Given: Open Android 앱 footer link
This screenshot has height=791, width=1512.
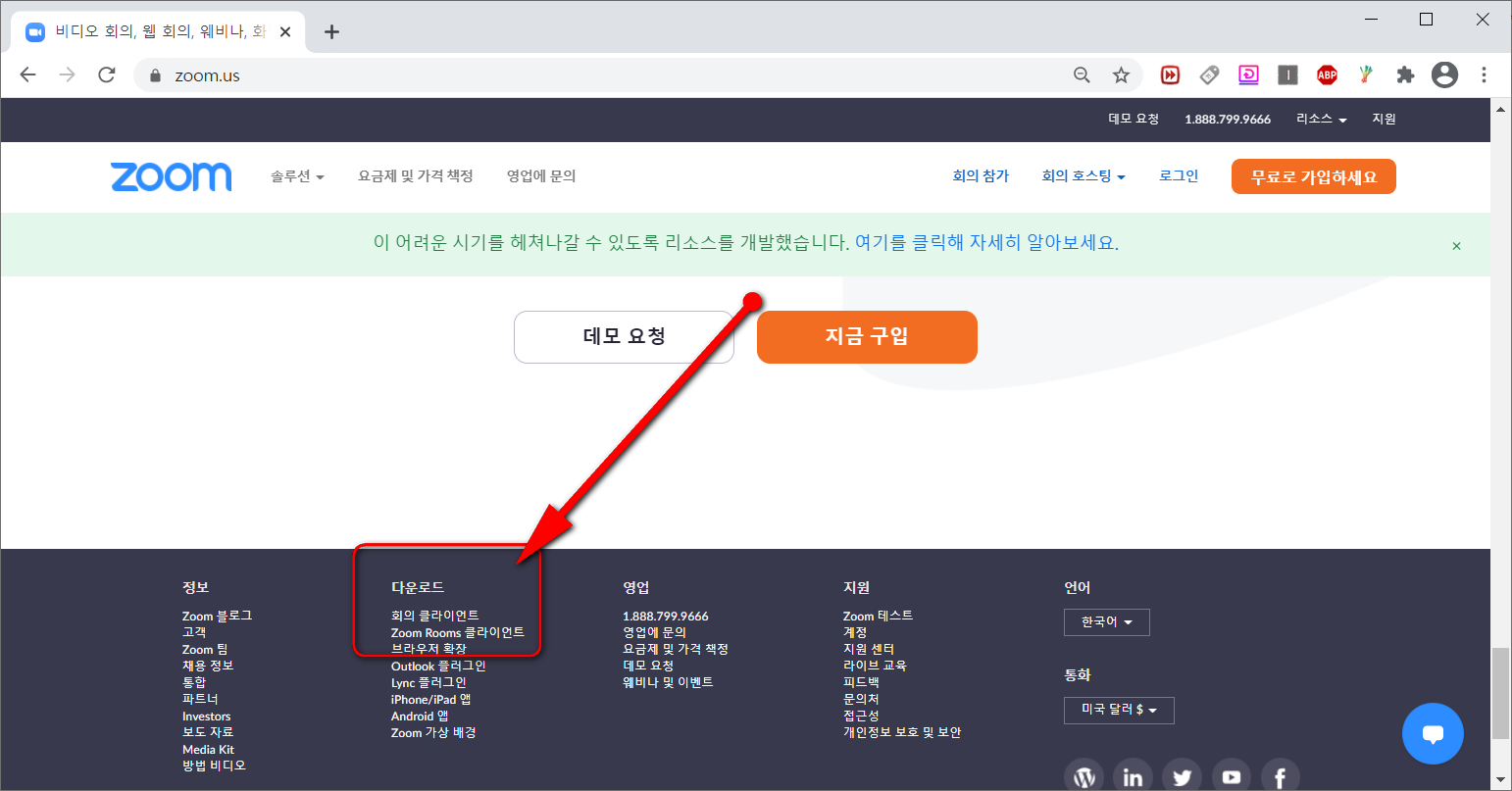Looking at the screenshot, I should 420,716.
